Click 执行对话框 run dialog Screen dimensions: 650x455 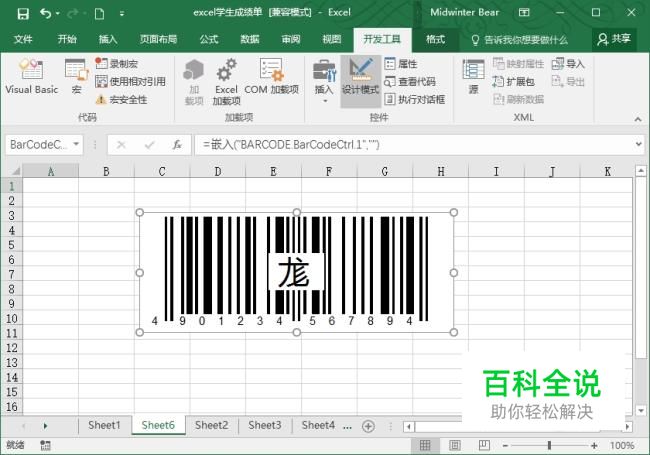click(415, 99)
